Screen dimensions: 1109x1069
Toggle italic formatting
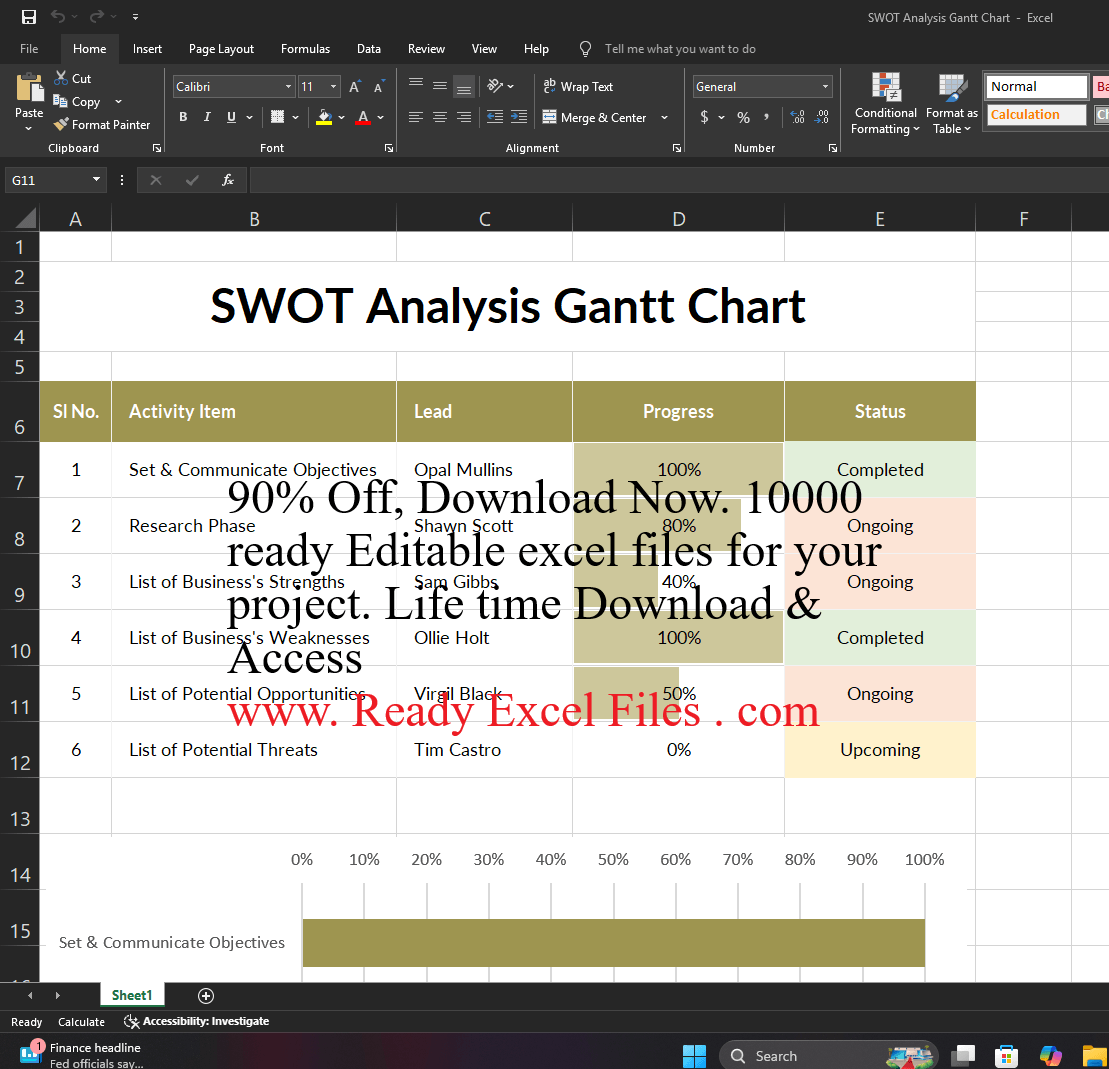click(207, 117)
